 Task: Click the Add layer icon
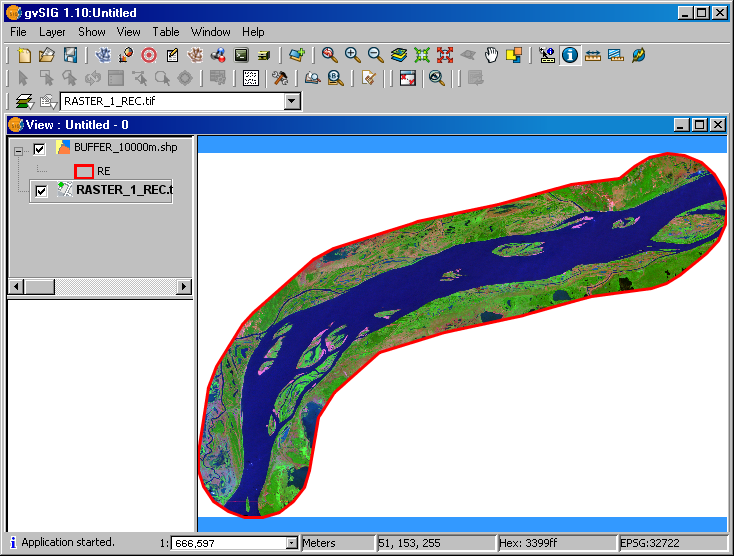pos(297,55)
